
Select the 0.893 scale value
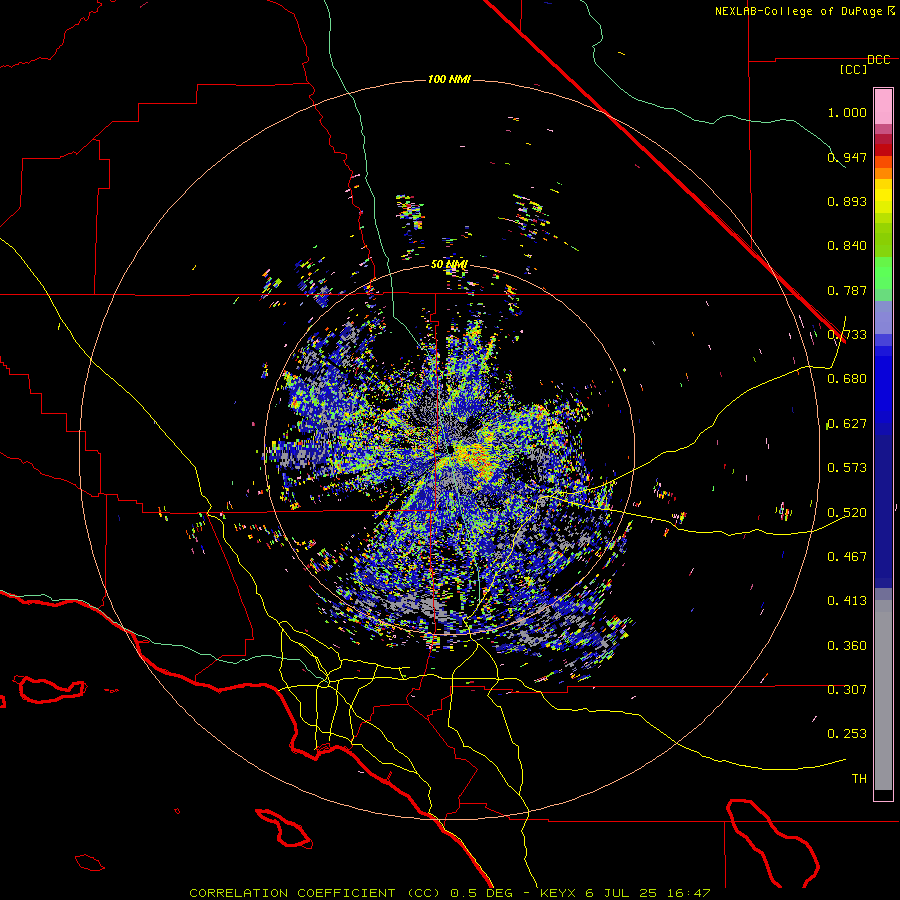[x=847, y=201]
